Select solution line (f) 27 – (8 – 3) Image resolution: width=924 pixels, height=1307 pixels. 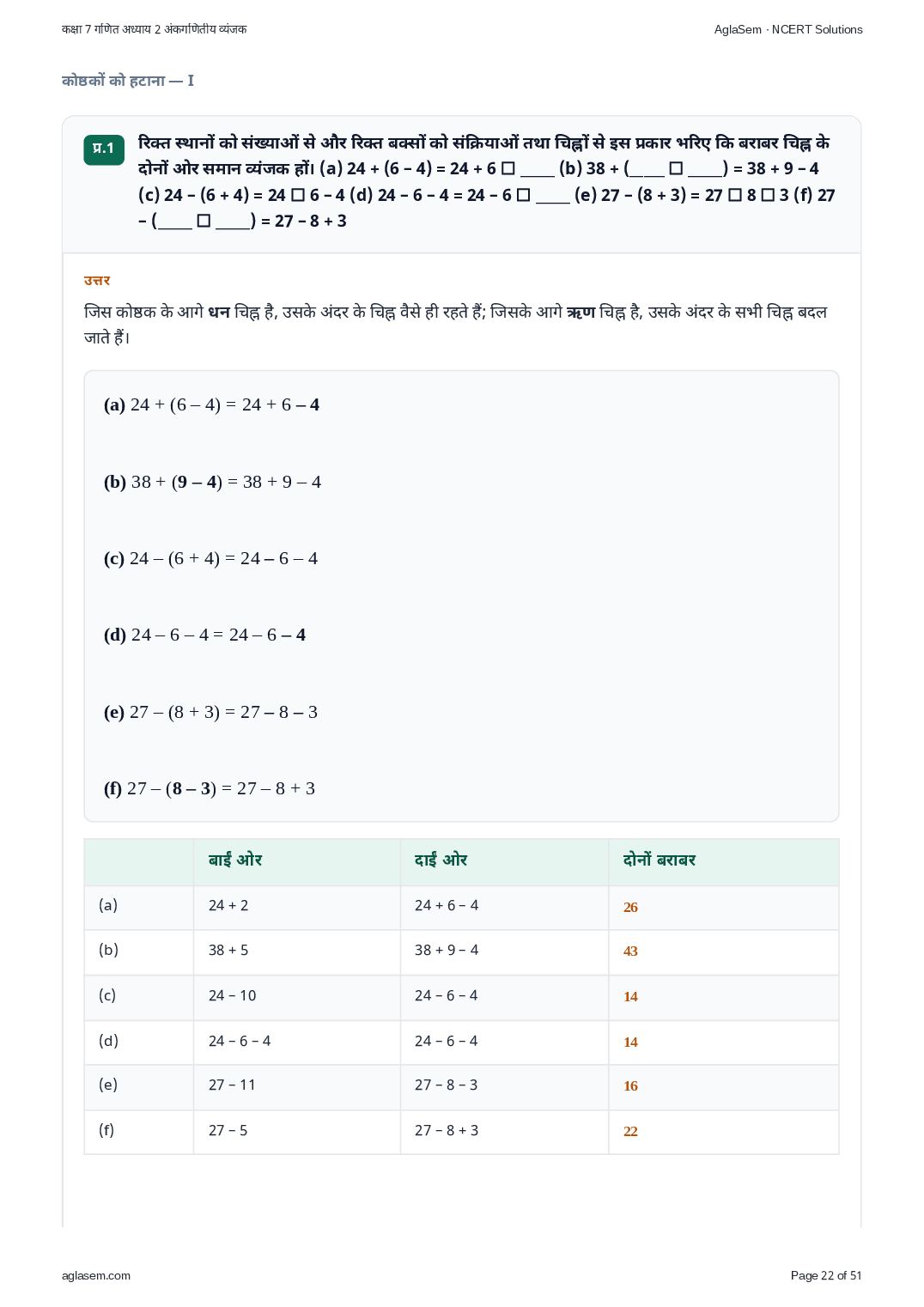210,788
